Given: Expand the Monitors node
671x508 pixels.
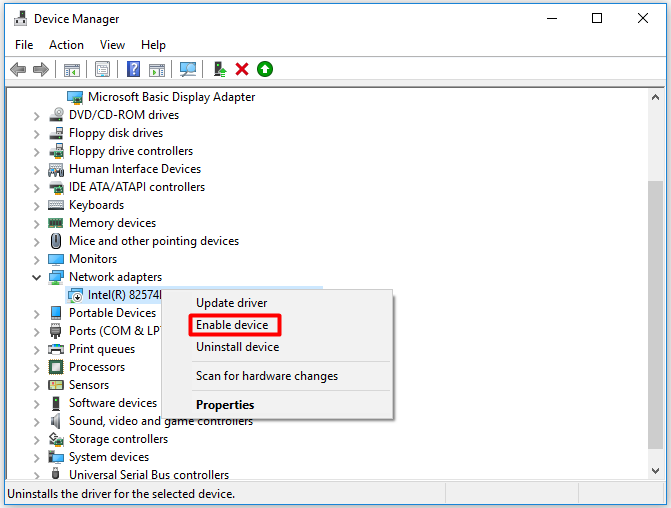Looking at the screenshot, I should 37,260.
